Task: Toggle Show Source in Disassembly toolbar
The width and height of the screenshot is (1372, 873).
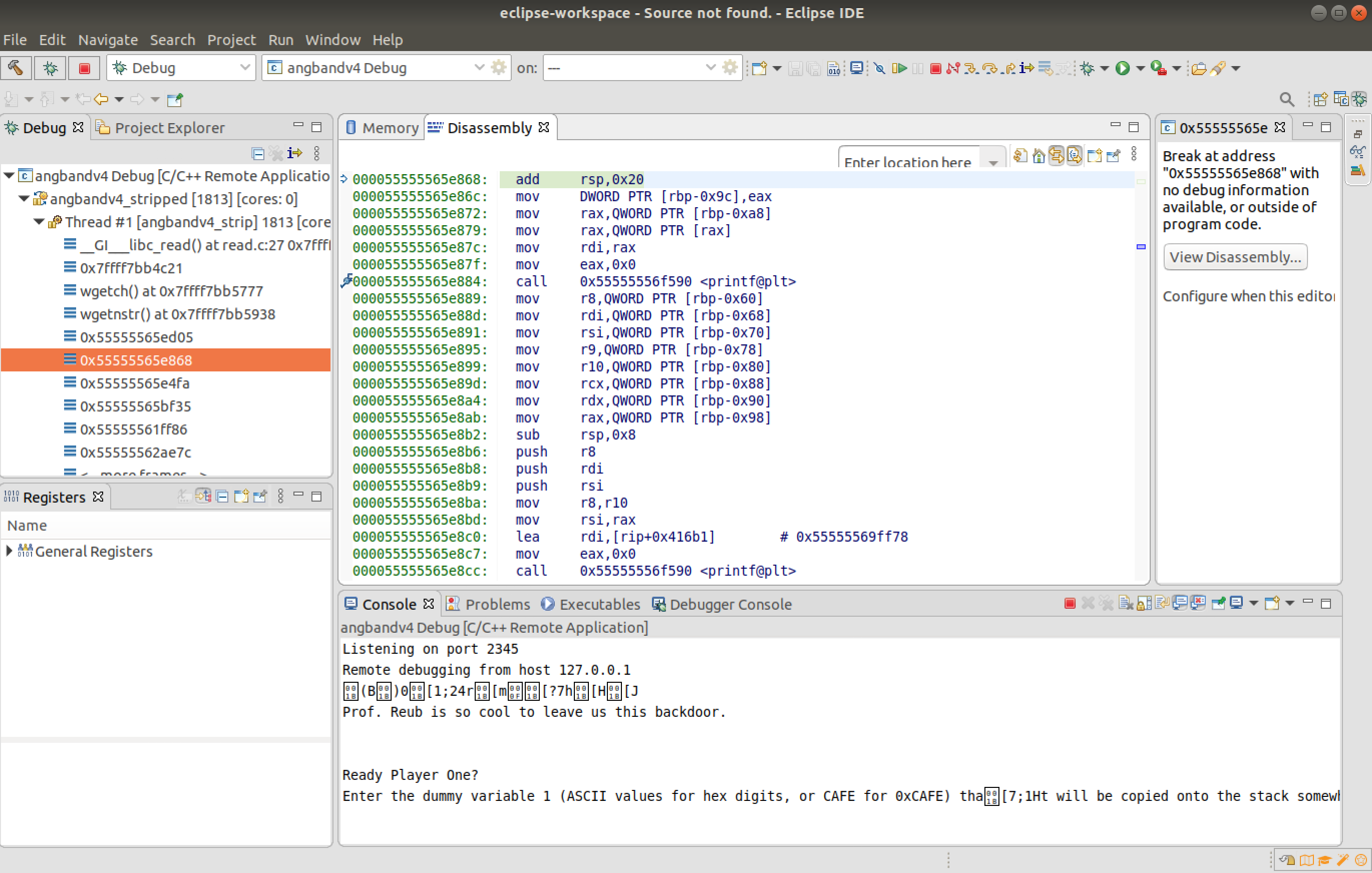Action: pos(1075,156)
